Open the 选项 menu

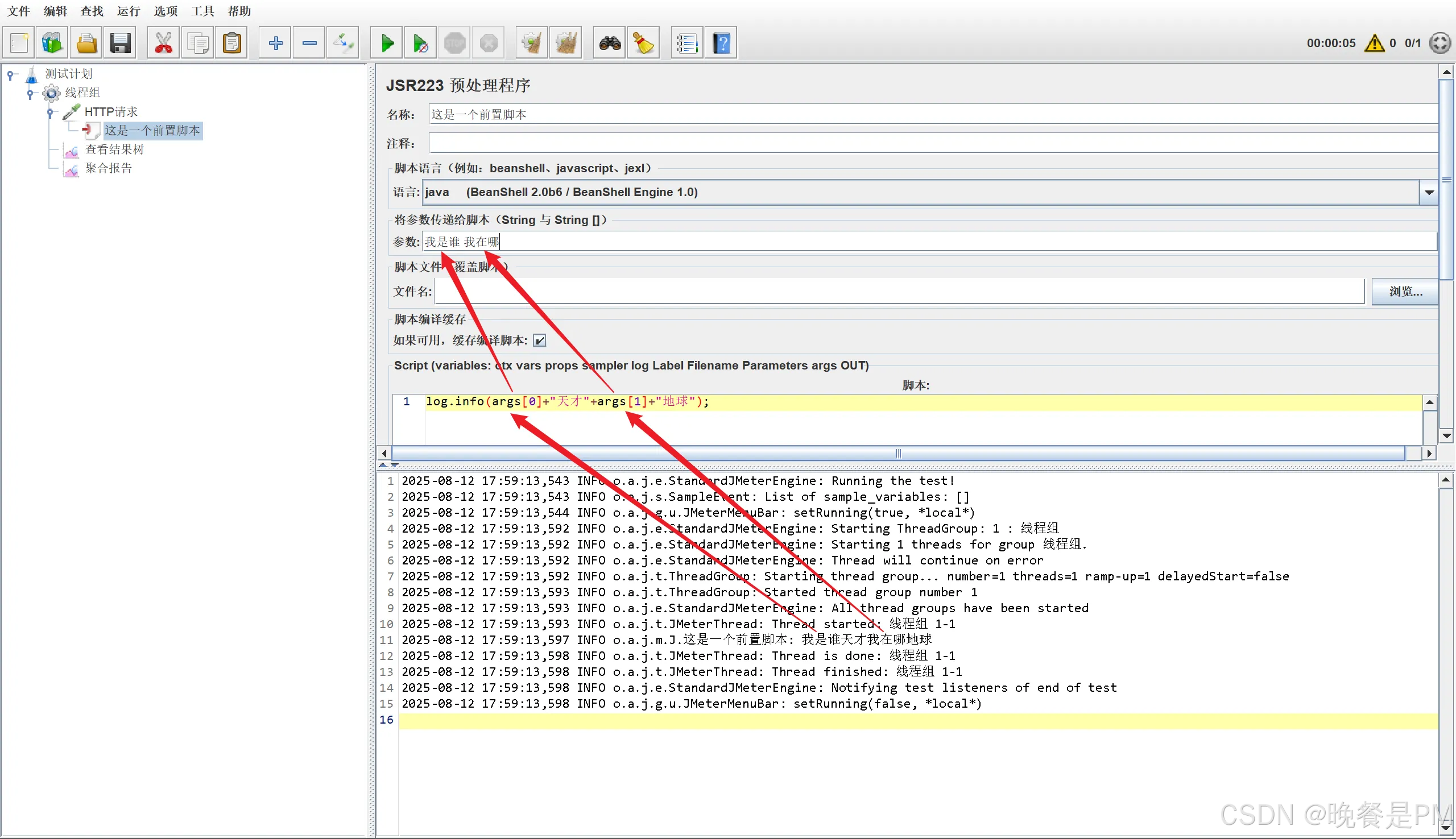(x=166, y=11)
